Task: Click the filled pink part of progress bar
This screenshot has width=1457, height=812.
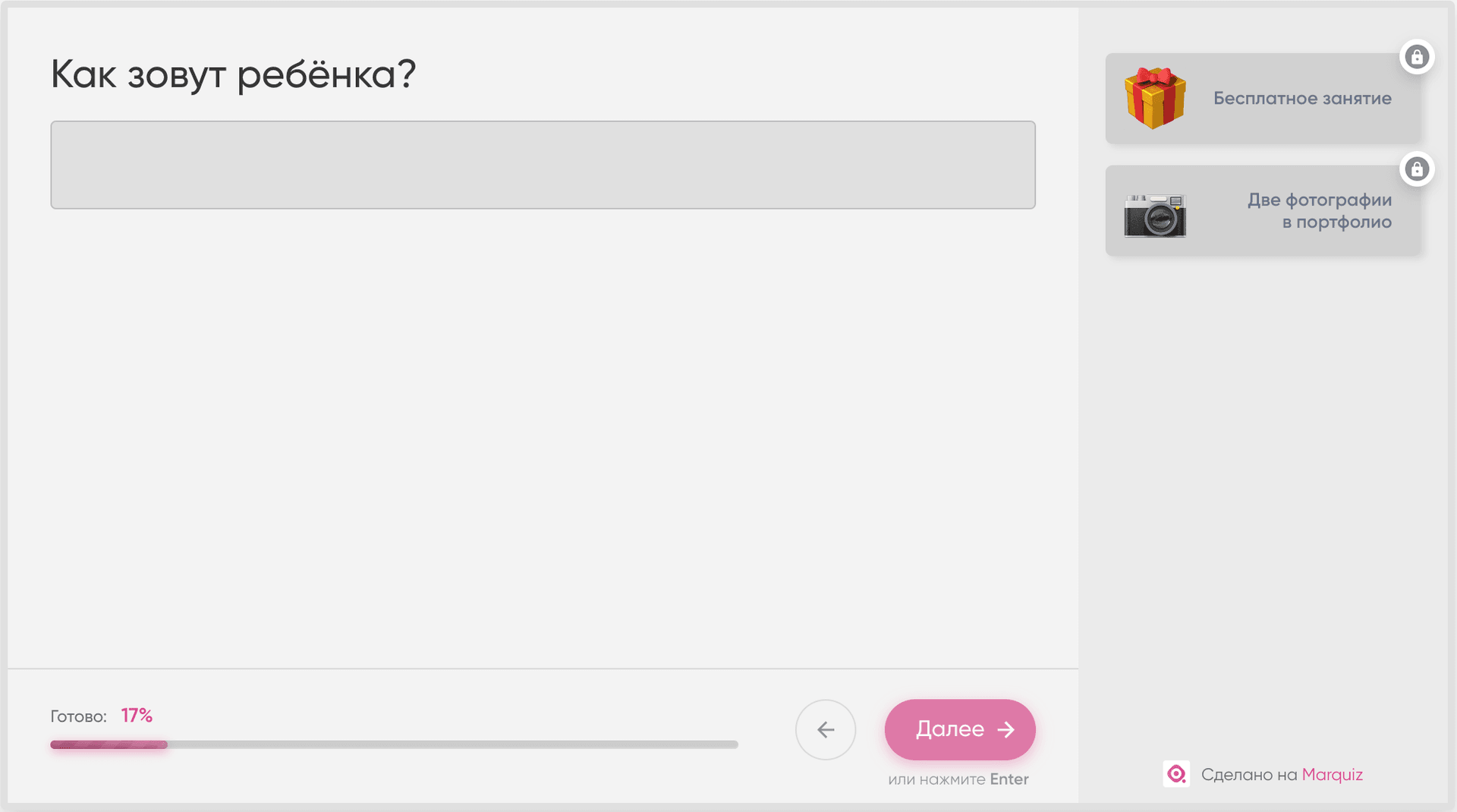Action: 109,745
